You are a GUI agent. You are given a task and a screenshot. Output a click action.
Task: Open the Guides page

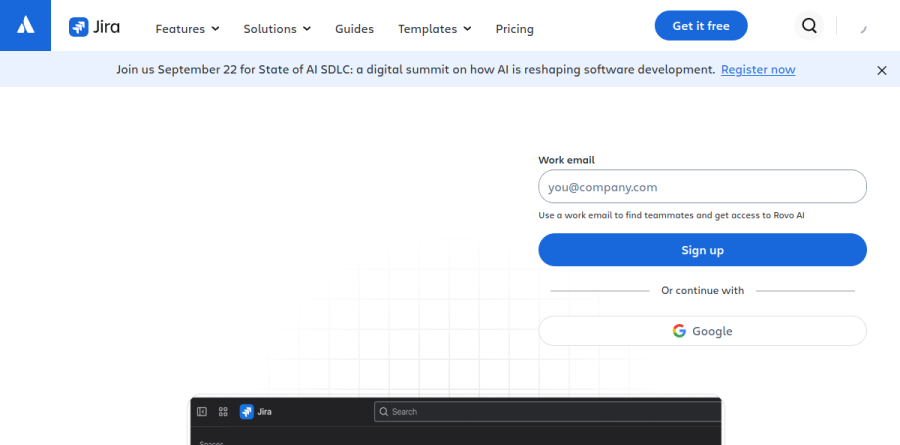(354, 29)
